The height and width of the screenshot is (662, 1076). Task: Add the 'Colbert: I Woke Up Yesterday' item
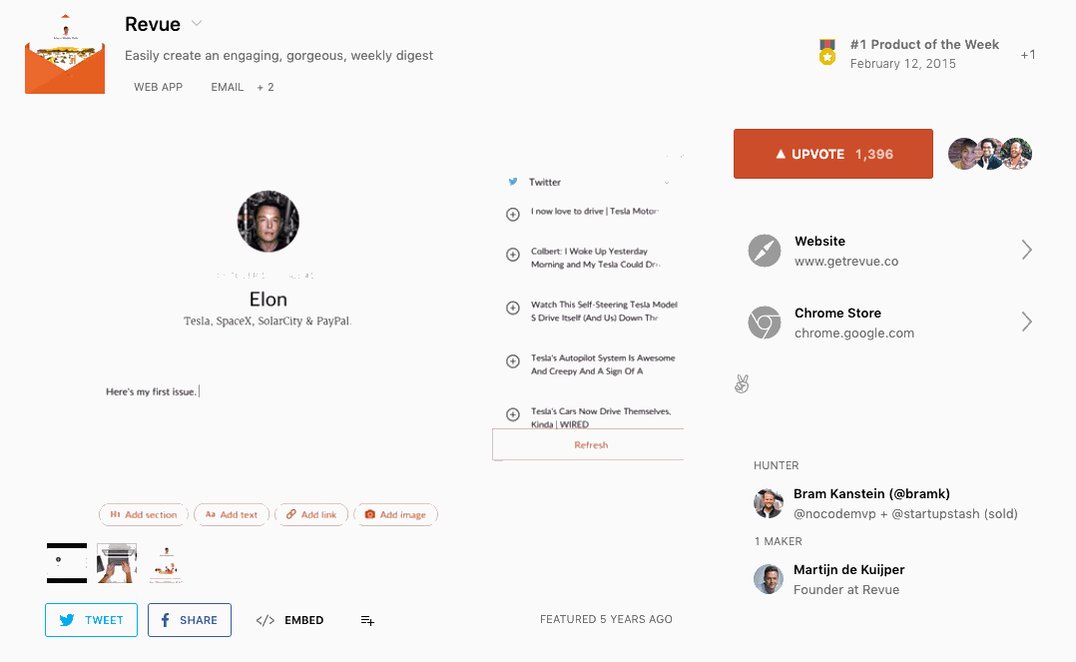point(513,255)
